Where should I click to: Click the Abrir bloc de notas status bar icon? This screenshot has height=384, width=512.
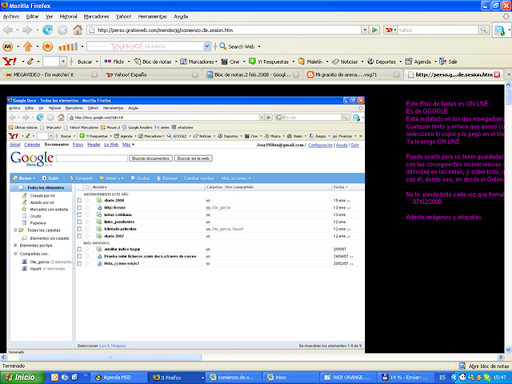(x=462, y=366)
